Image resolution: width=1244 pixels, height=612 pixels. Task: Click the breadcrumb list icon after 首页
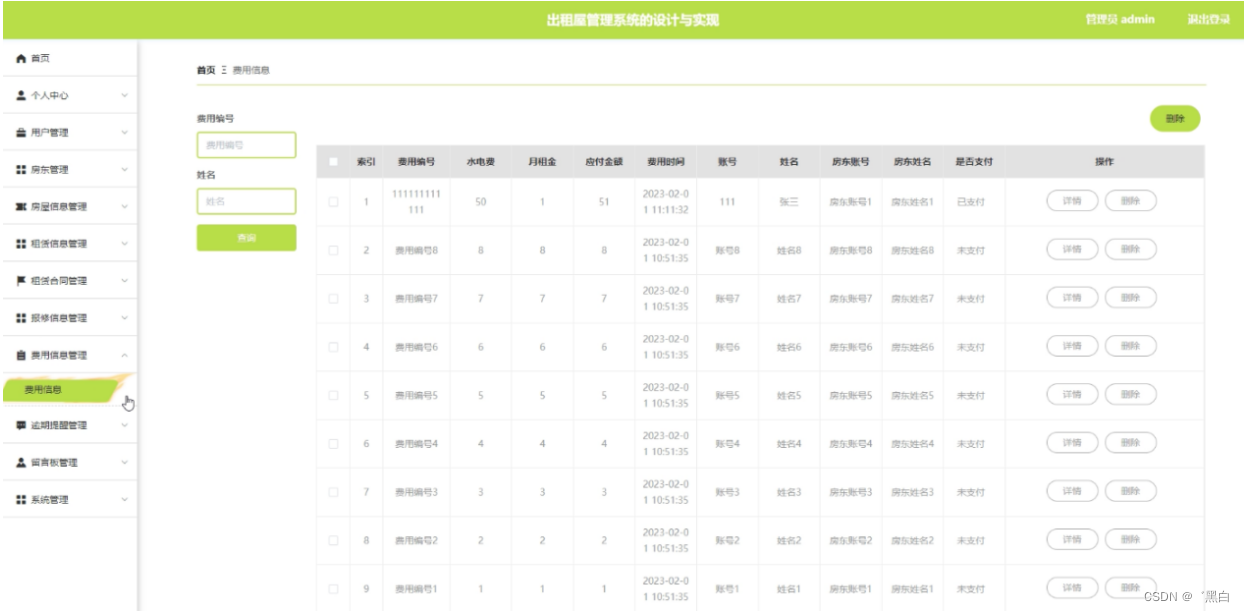[x=224, y=71]
